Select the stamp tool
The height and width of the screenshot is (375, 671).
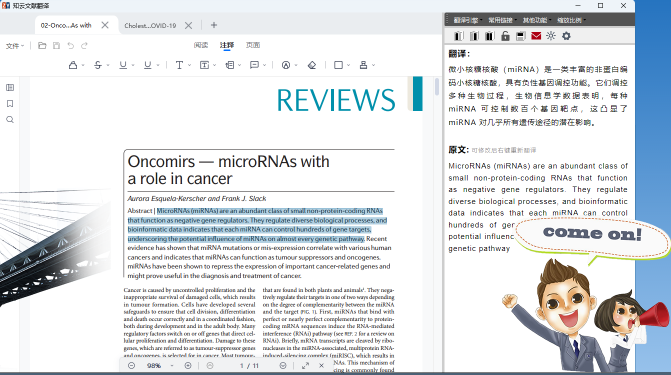pyautogui.click(x=363, y=65)
